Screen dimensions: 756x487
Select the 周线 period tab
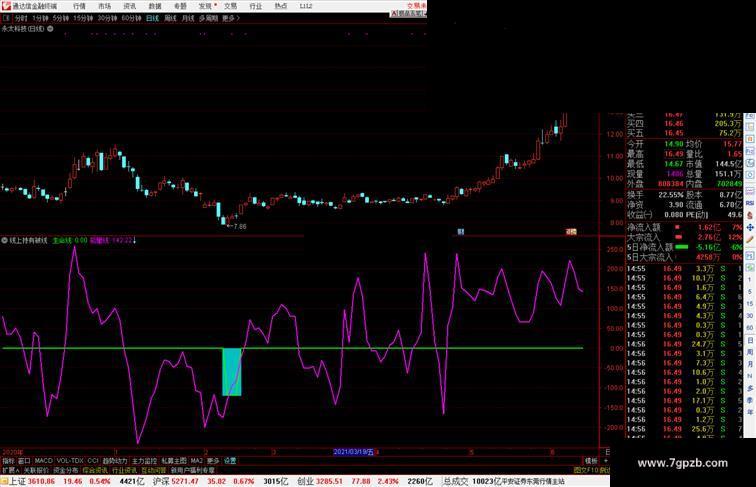pos(170,18)
